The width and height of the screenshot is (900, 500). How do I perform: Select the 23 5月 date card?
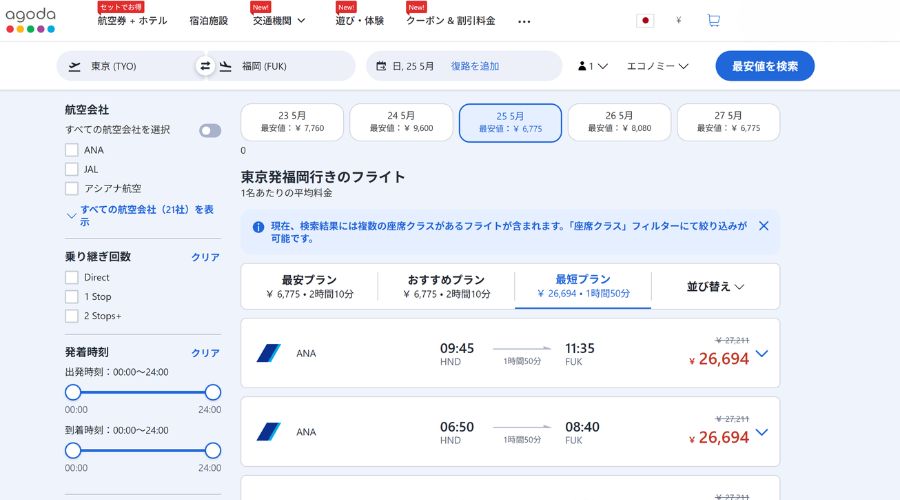click(x=292, y=122)
